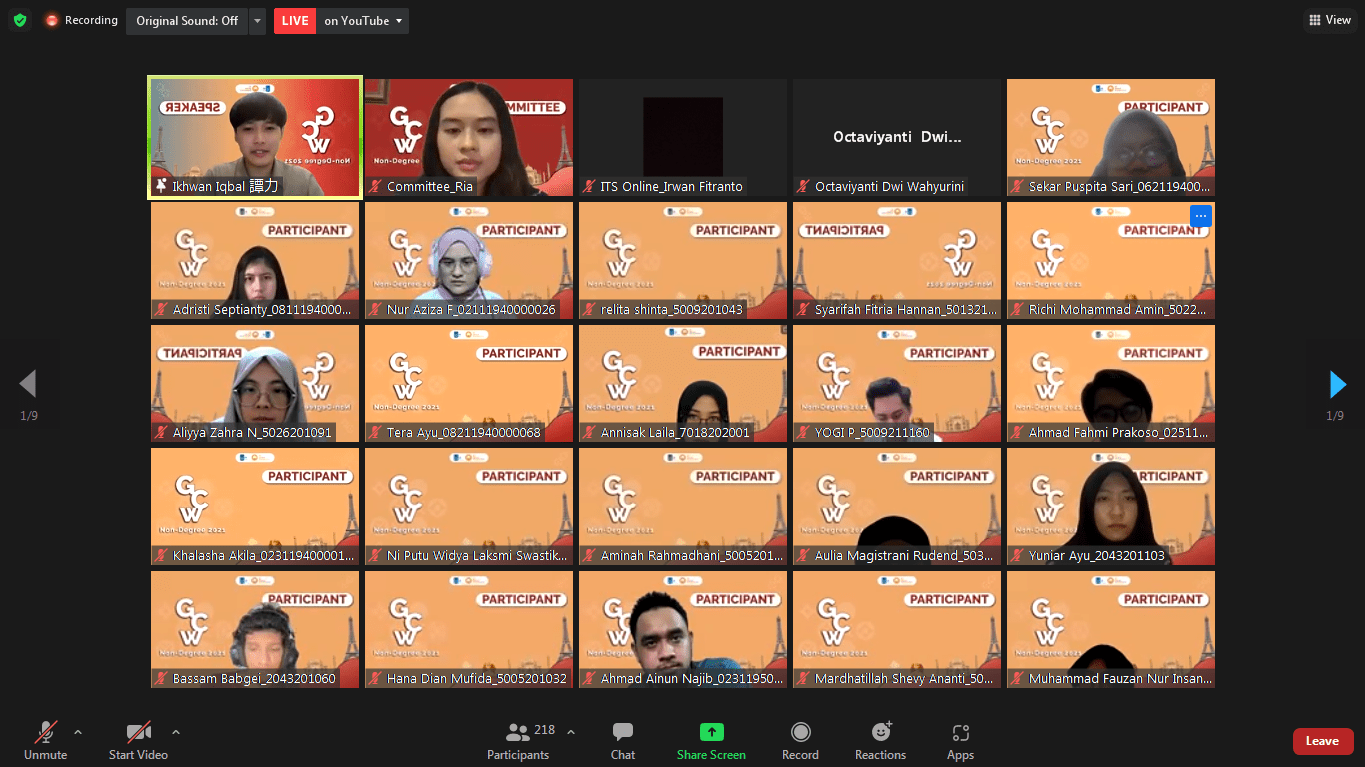Go to previous gallery page with left arrow

(x=28, y=384)
